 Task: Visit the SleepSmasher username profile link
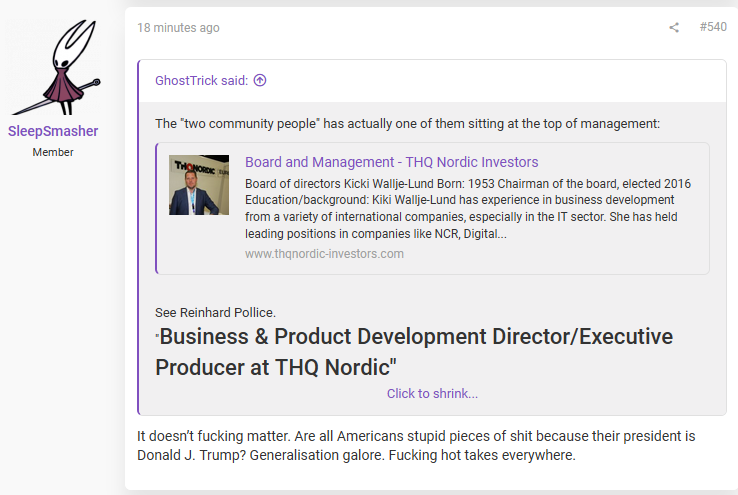click(53, 131)
